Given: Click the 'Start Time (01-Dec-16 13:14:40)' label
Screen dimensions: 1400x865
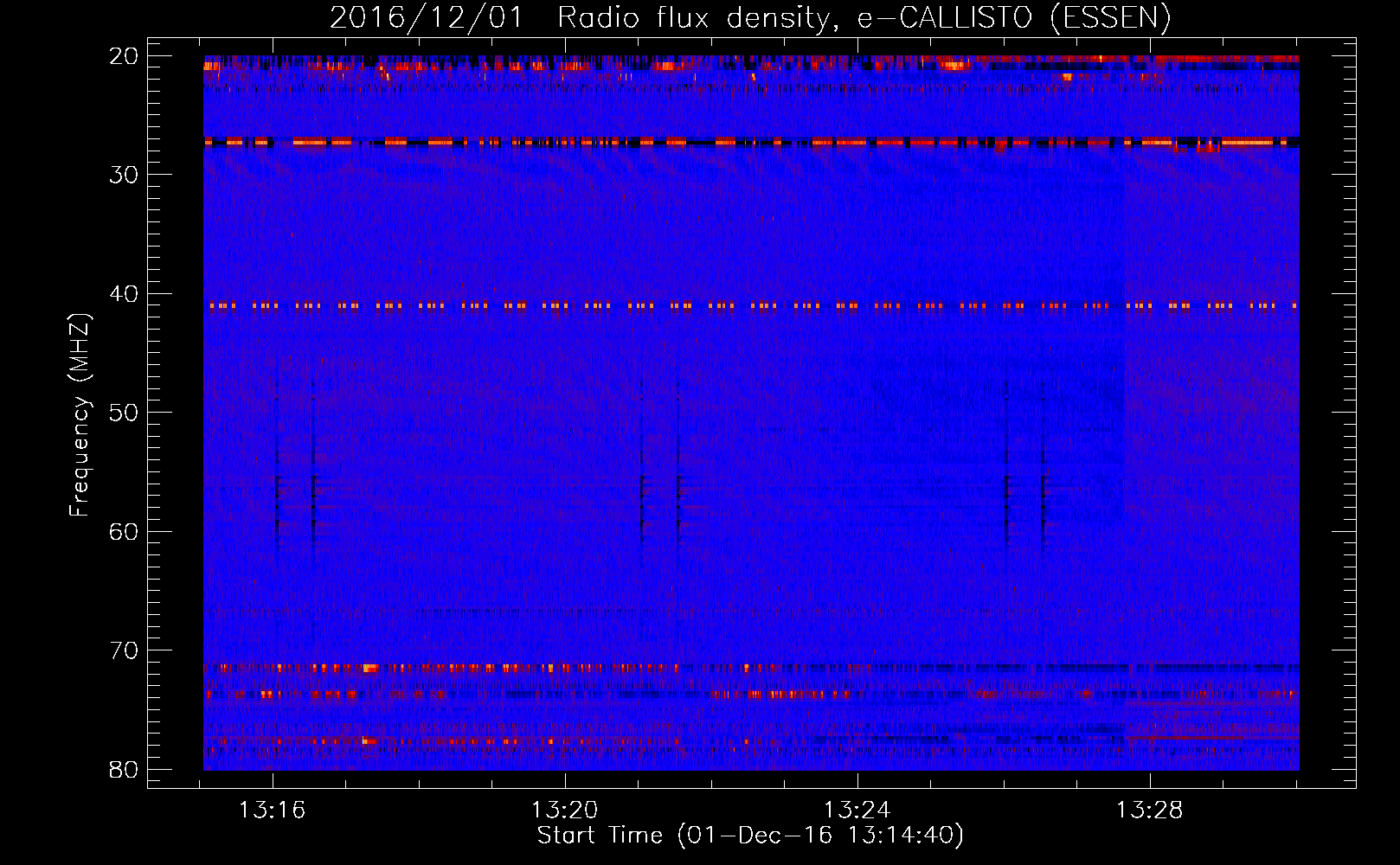Looking at the screenshot, I should pos(750,836).
